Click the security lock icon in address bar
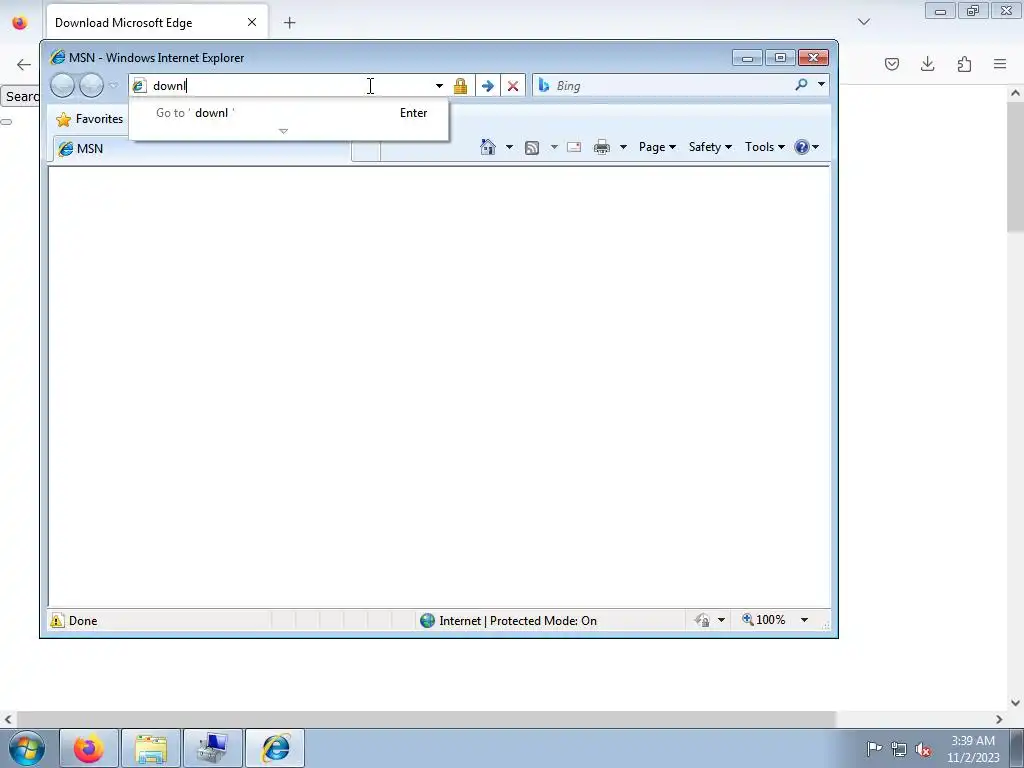 coord(460,86)
